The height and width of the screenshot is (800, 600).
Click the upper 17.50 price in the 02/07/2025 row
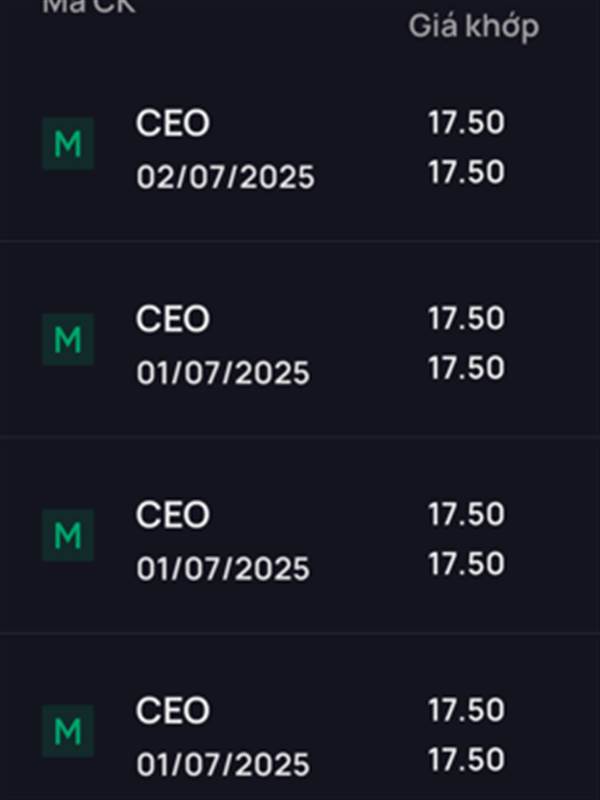pos(466,122)
